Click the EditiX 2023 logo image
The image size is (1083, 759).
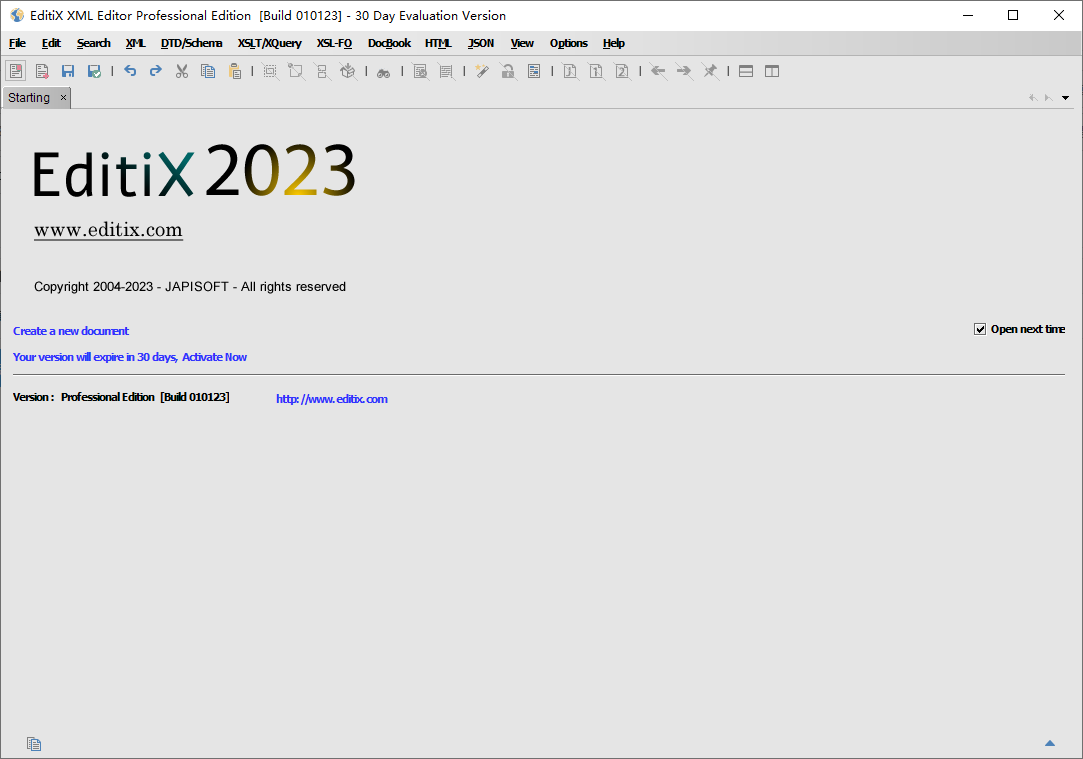[194, 171]
